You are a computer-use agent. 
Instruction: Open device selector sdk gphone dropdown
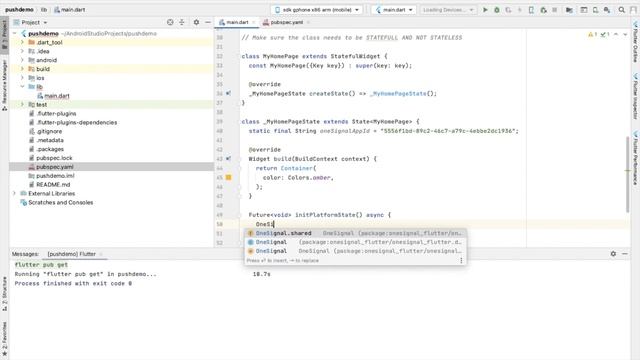click(317, 10)
